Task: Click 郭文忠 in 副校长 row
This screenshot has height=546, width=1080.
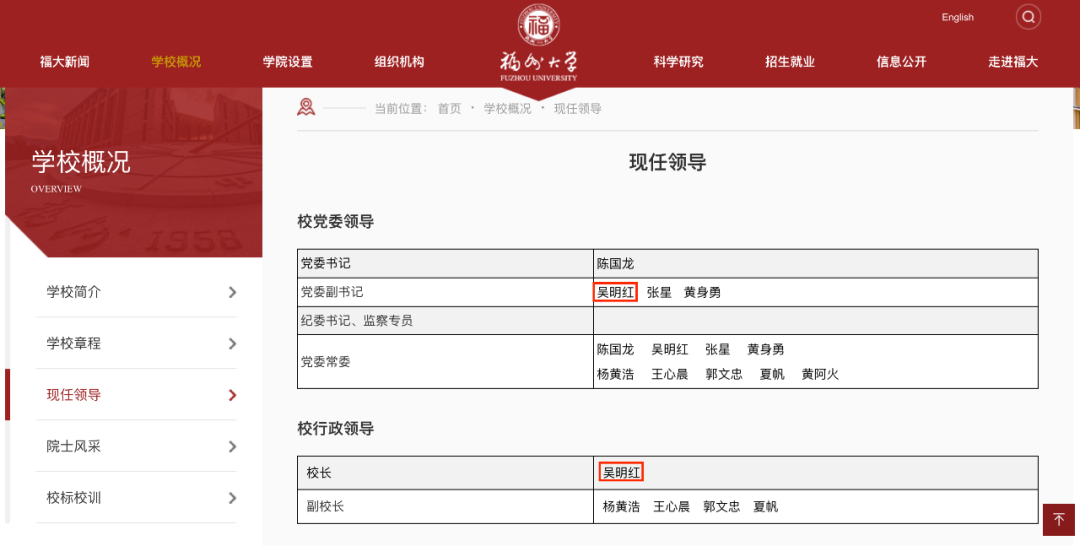Action: (x=722, y=507)
